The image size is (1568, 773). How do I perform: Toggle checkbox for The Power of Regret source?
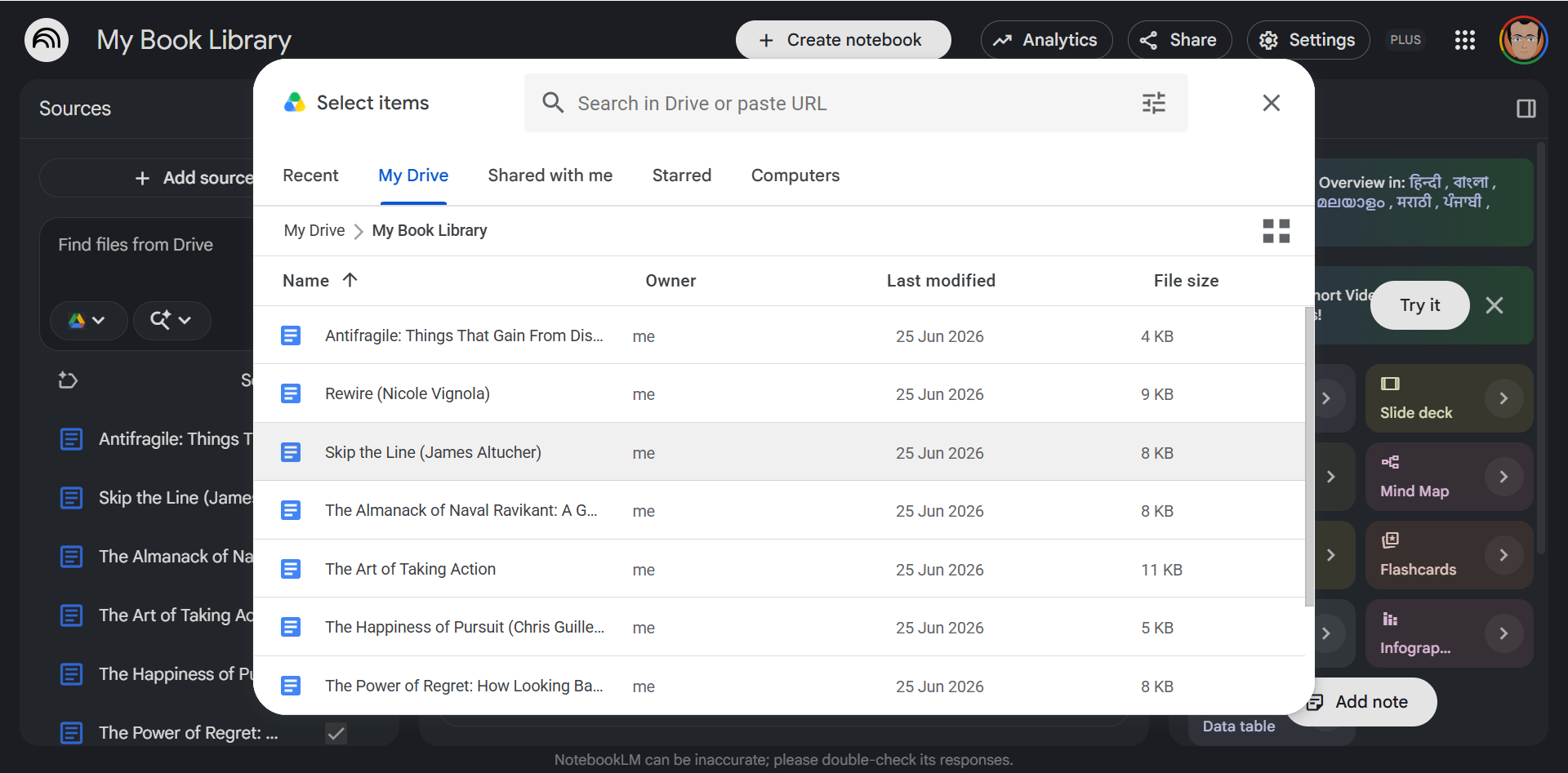336,733
